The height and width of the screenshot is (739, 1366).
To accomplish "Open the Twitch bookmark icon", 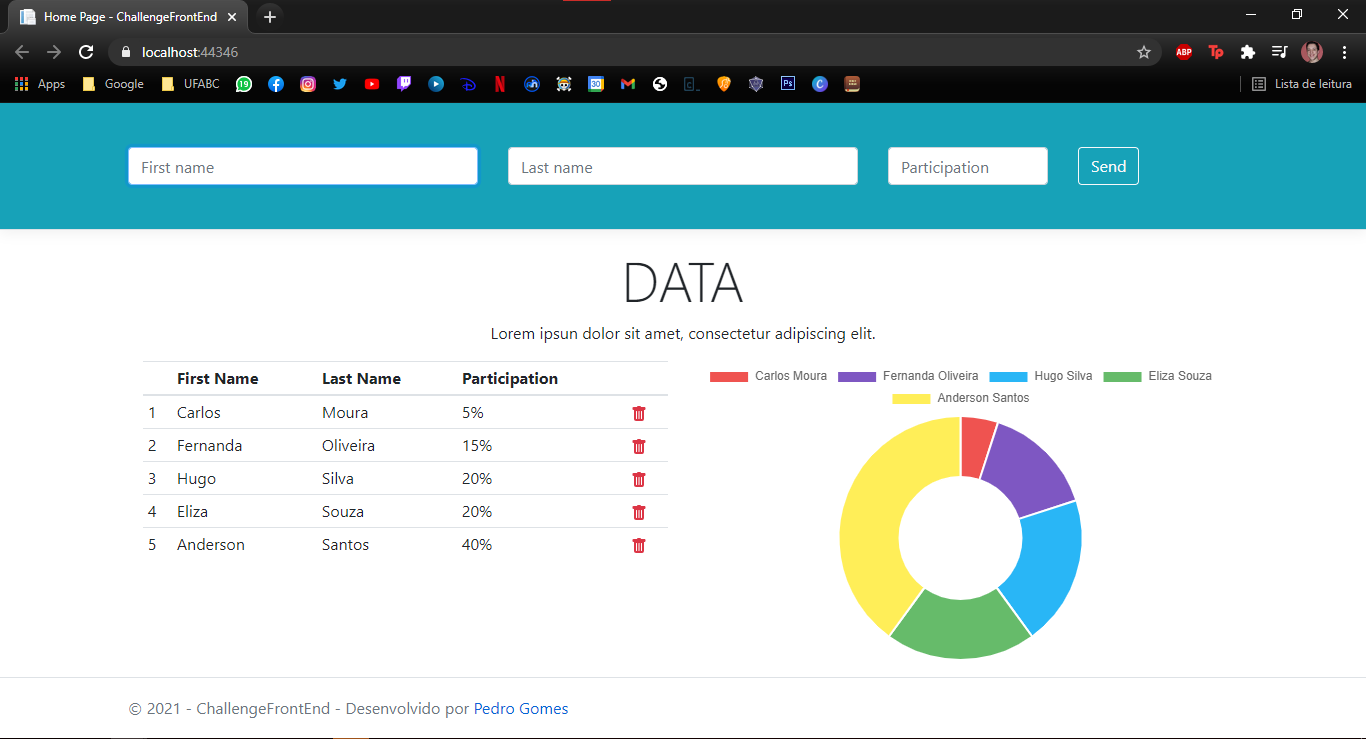I will pos(404,84).
